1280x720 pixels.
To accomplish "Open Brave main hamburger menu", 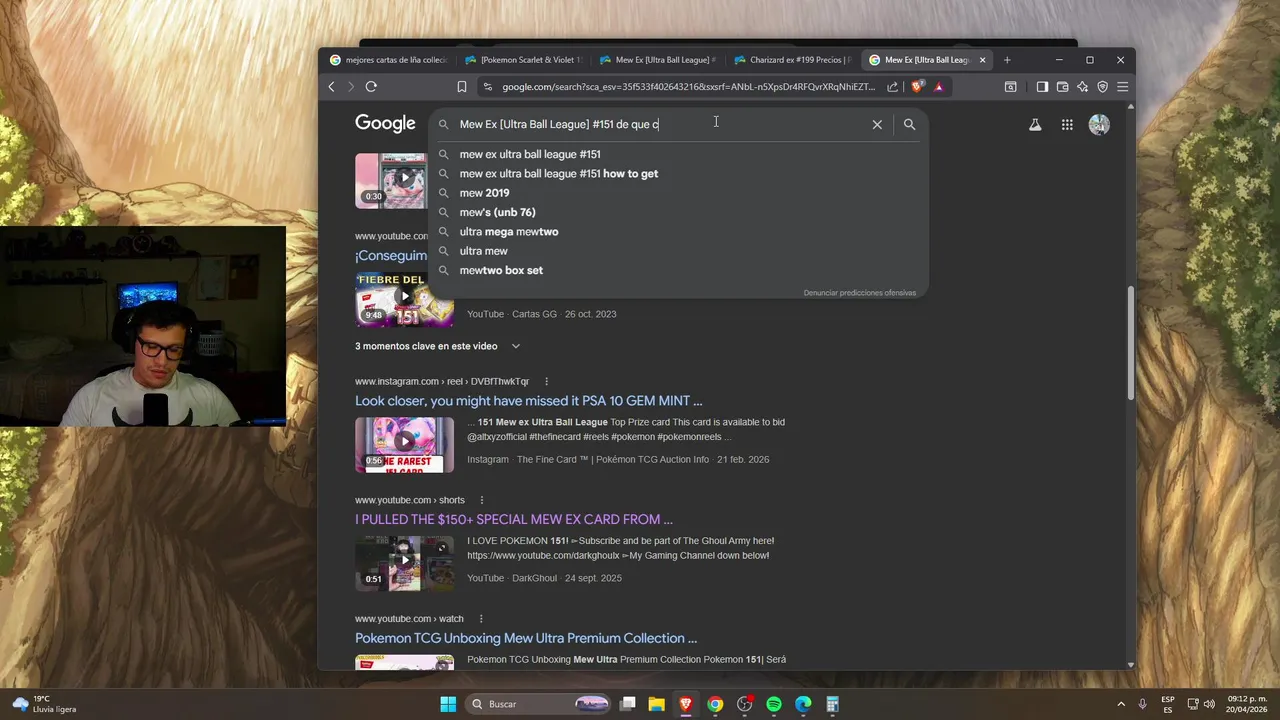I will pyautogui.click(x=1122, y=87).
